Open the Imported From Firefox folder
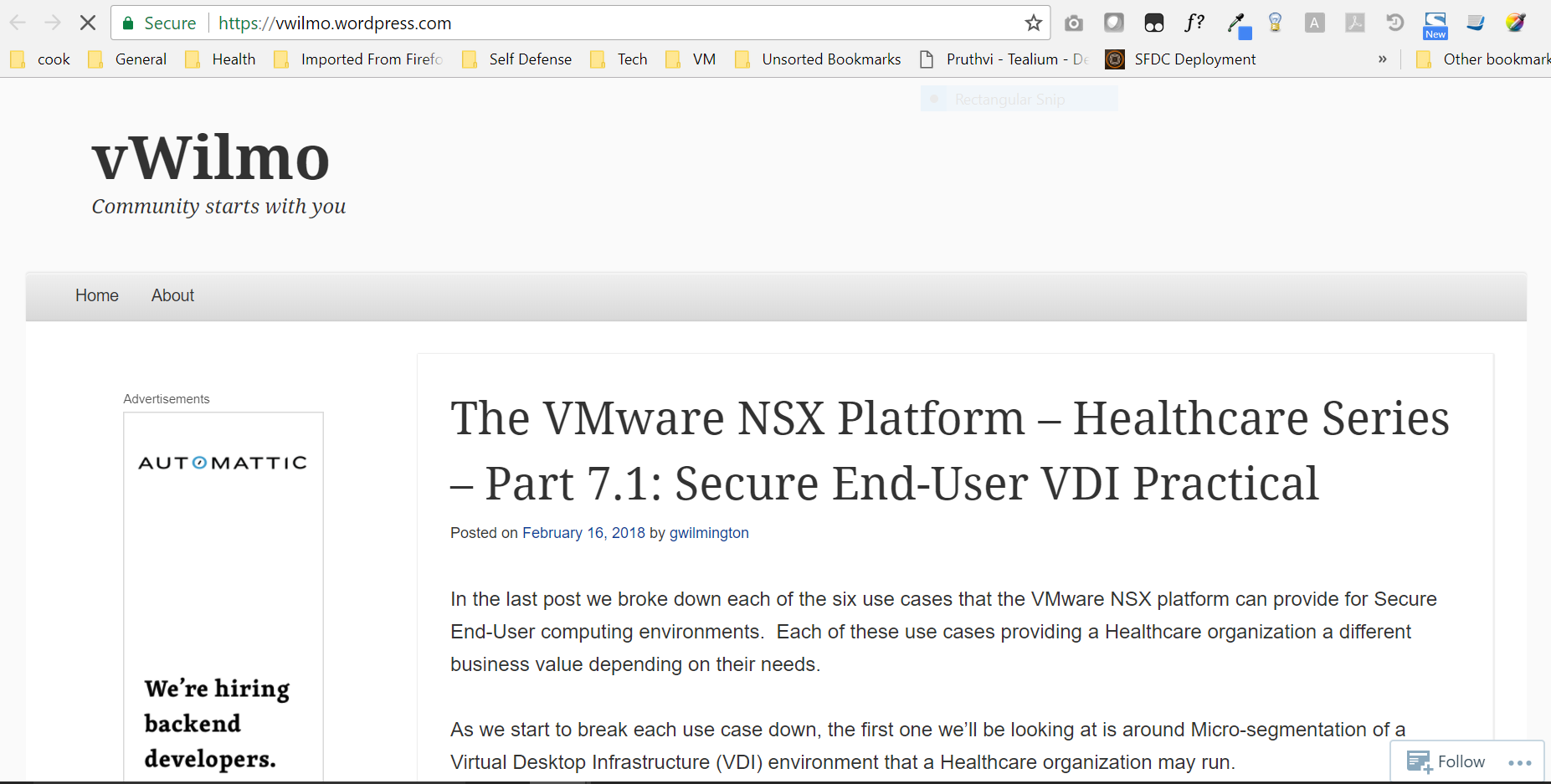Screen dimensions: 1551x784 pyautogui.click(x=358, y=59)
